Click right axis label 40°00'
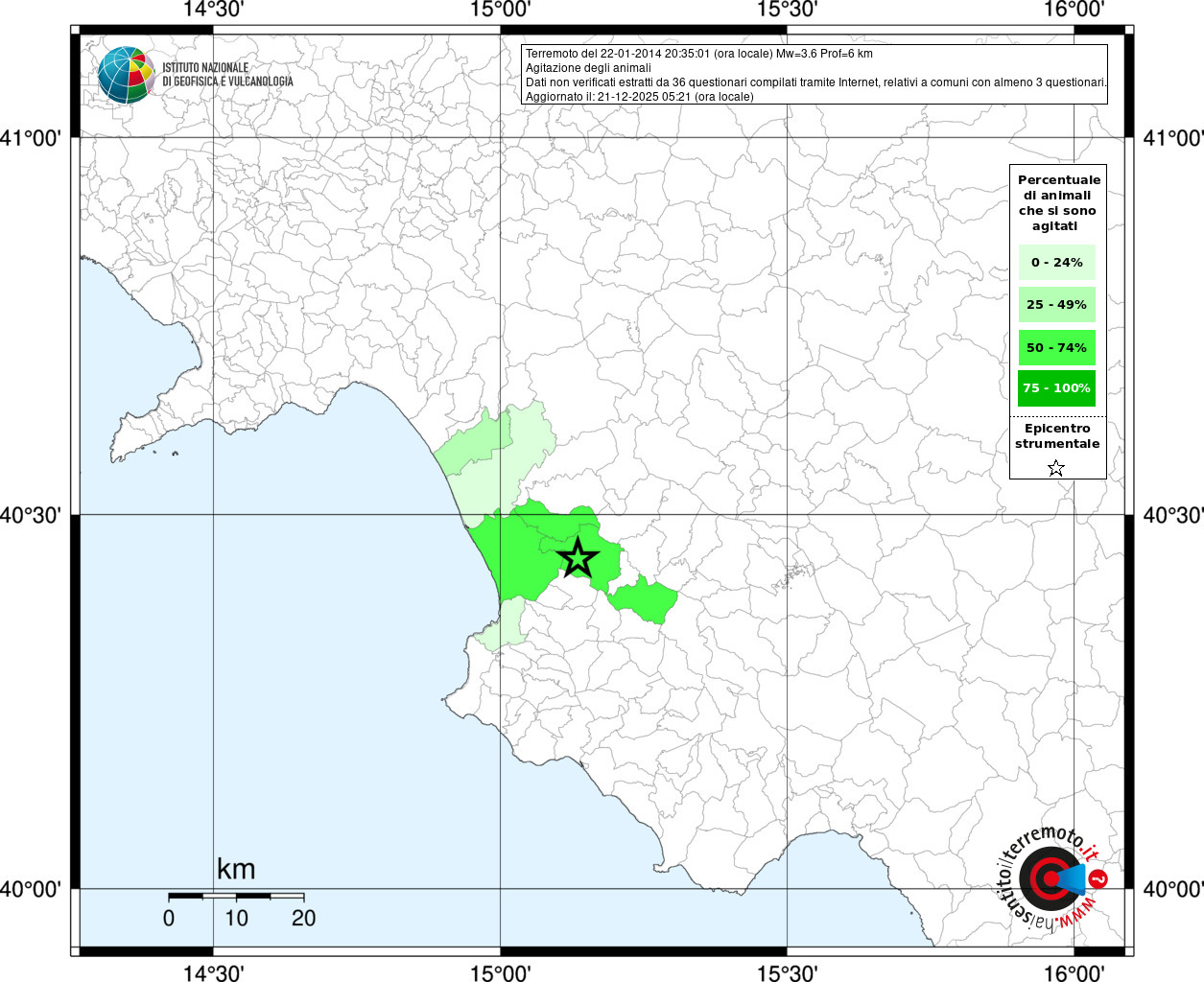Screen dimensions: 1204x982 click(1173, 889)
